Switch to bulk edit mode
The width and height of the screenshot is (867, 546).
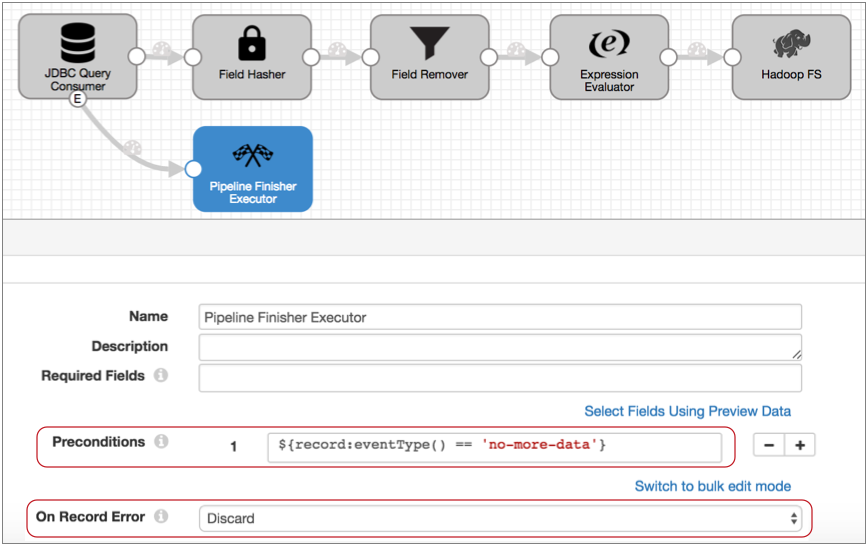tap(712, 486)
